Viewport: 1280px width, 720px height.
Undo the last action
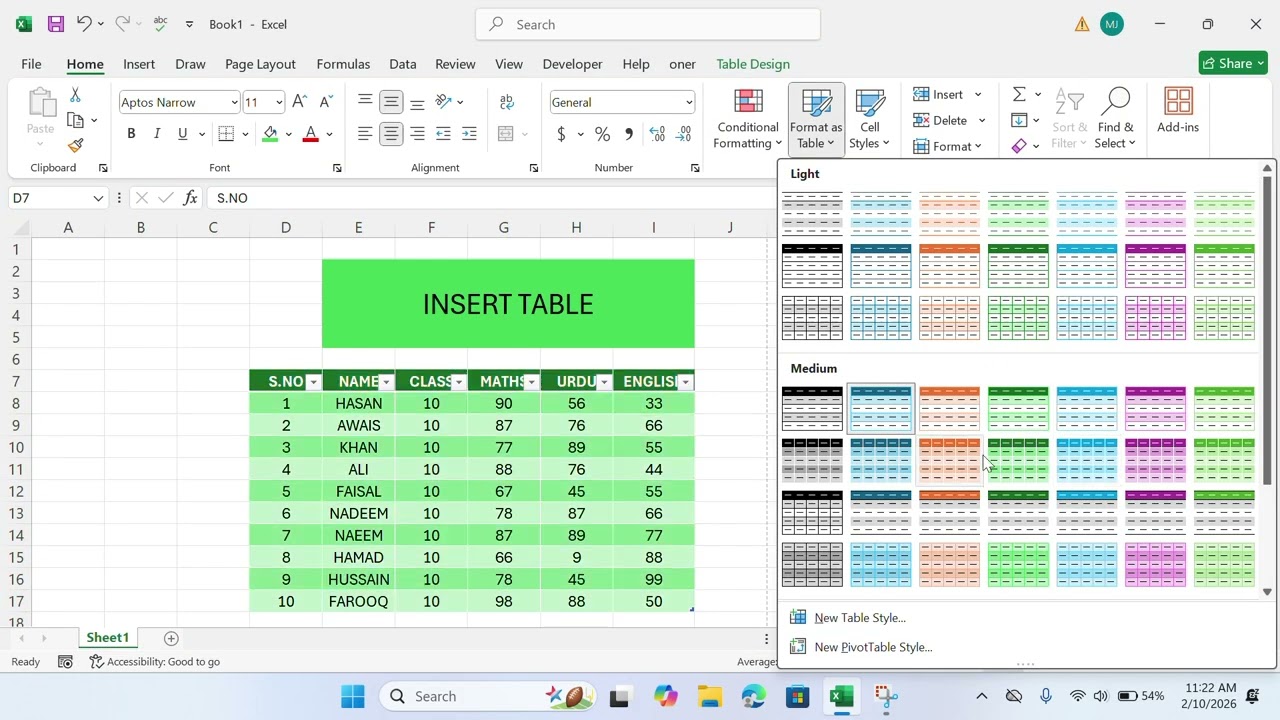click(84, 24)
